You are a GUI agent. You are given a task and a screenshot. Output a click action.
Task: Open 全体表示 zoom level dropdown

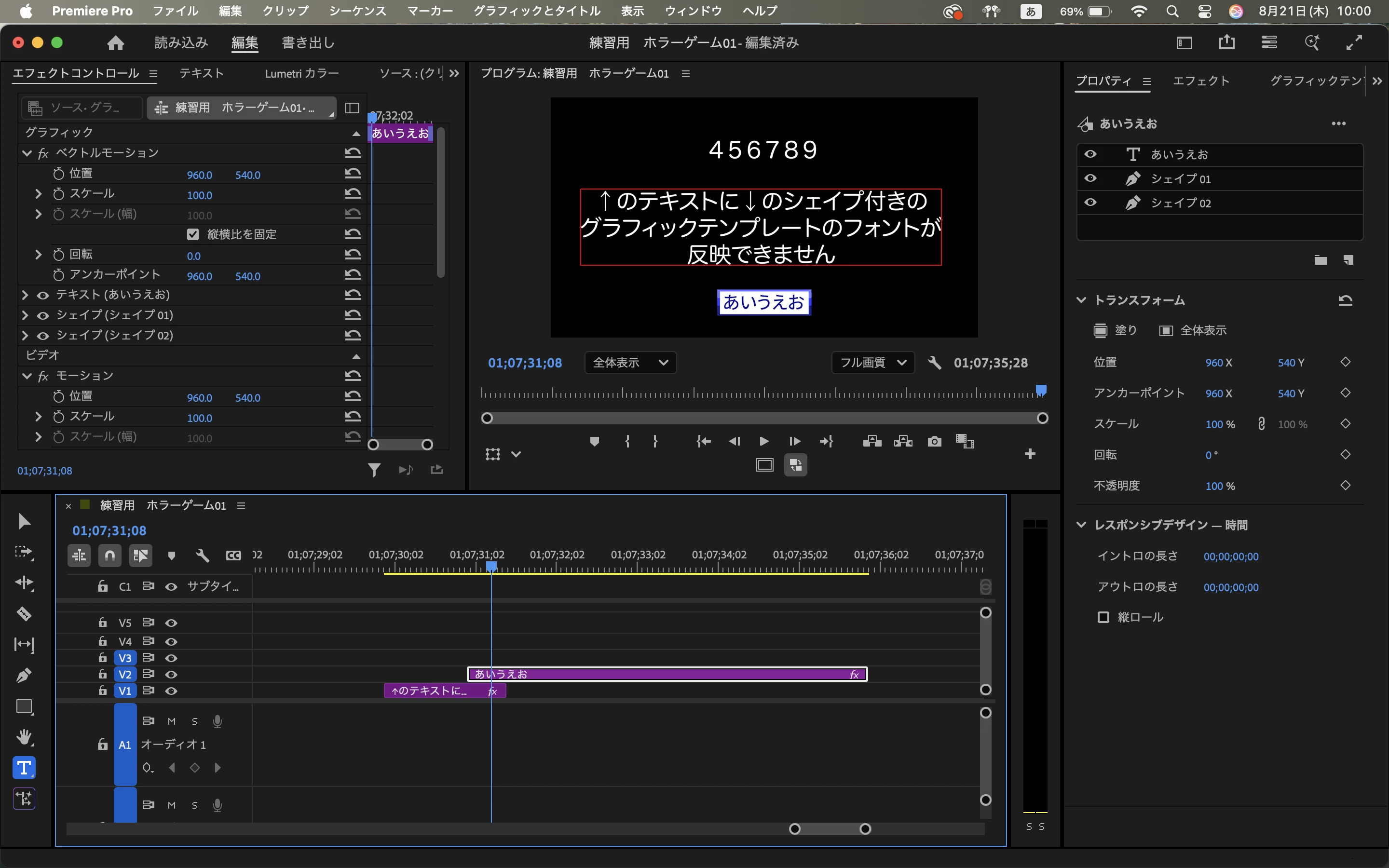tap(630, 363)
